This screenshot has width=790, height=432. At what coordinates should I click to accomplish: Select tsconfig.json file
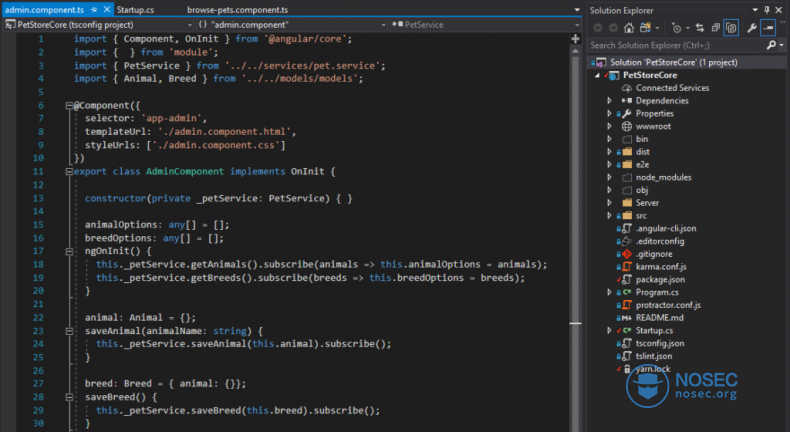click(660, 344)
